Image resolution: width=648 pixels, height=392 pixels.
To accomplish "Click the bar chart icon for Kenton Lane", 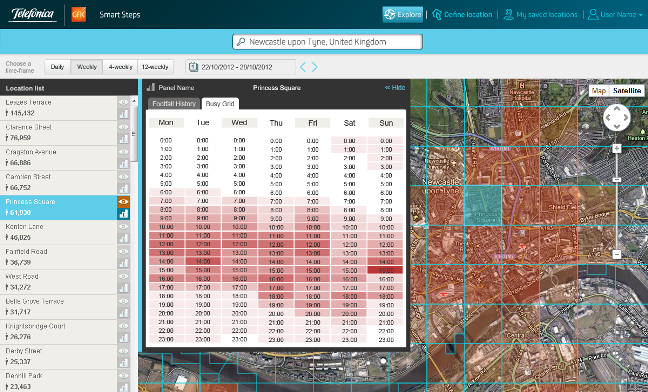I will [x=124, y=238].
